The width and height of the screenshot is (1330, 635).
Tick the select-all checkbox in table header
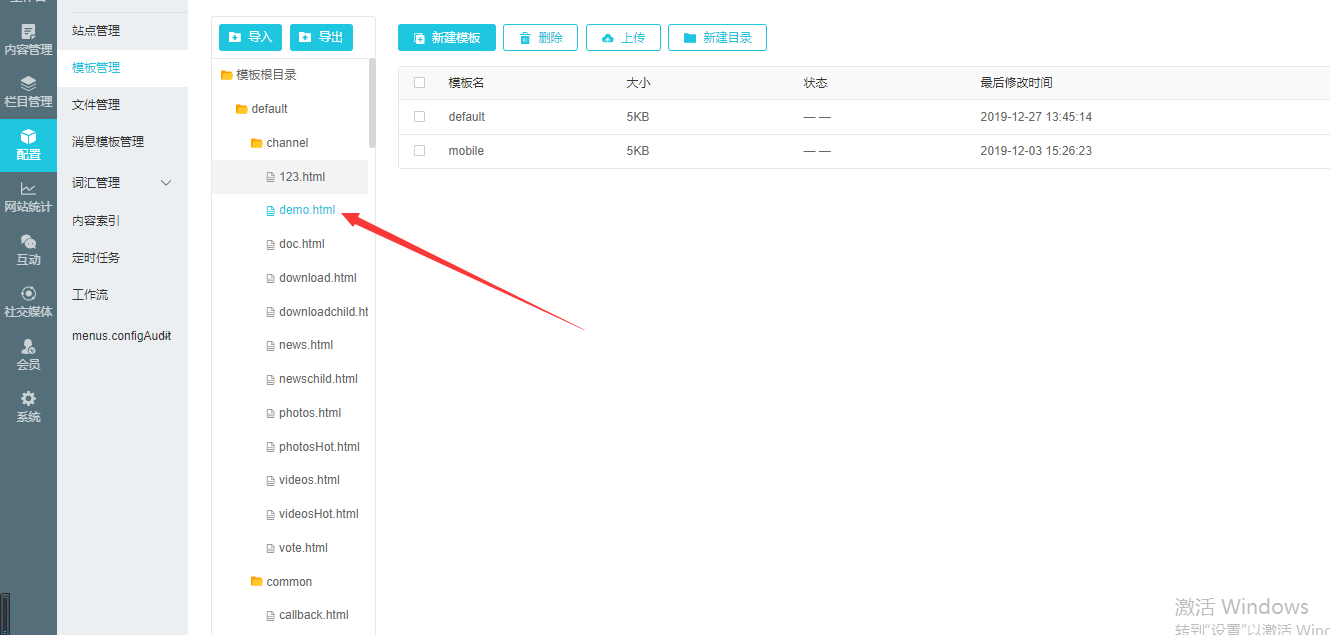pos(419,83)
